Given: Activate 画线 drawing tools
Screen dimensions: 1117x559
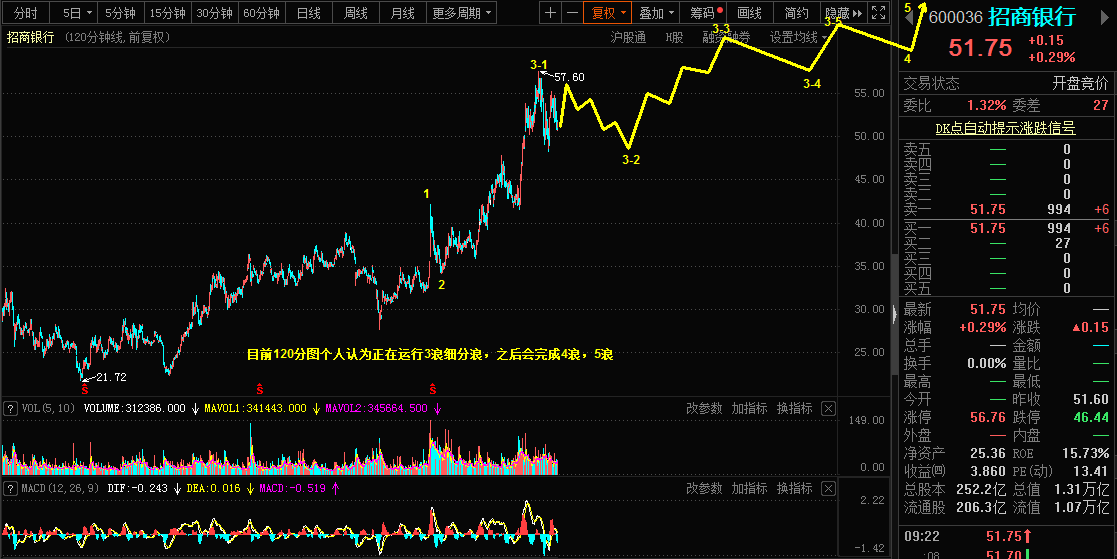Looking at the screenshot, I should (749, 13).
